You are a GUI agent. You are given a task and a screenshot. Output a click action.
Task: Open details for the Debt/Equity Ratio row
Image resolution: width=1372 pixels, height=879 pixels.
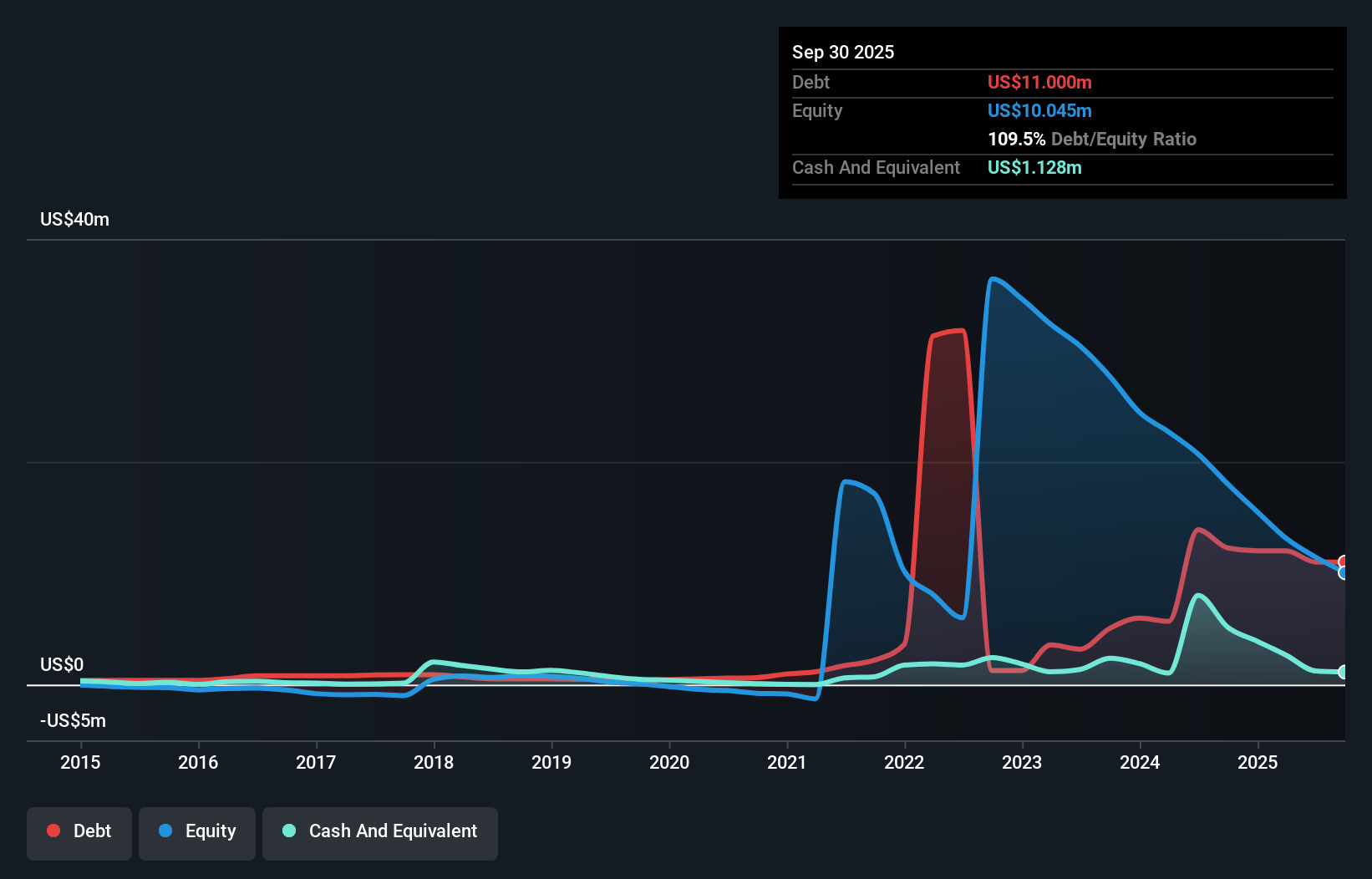click(1091, 139)
